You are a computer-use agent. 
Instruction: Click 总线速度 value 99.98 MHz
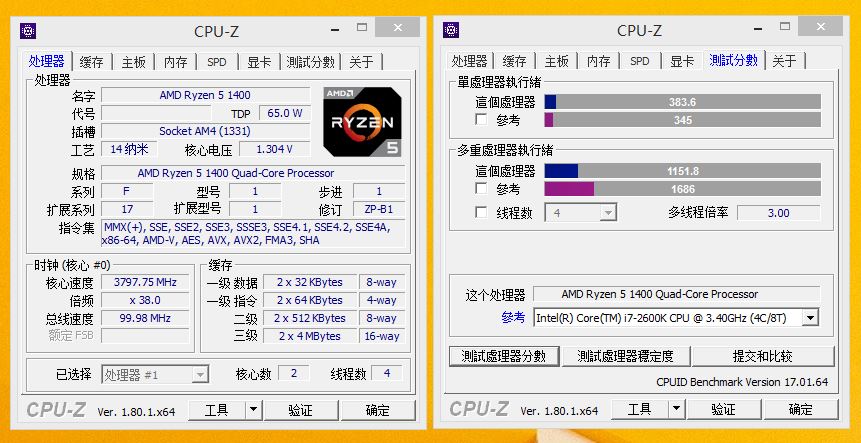(x=146, y=318)
